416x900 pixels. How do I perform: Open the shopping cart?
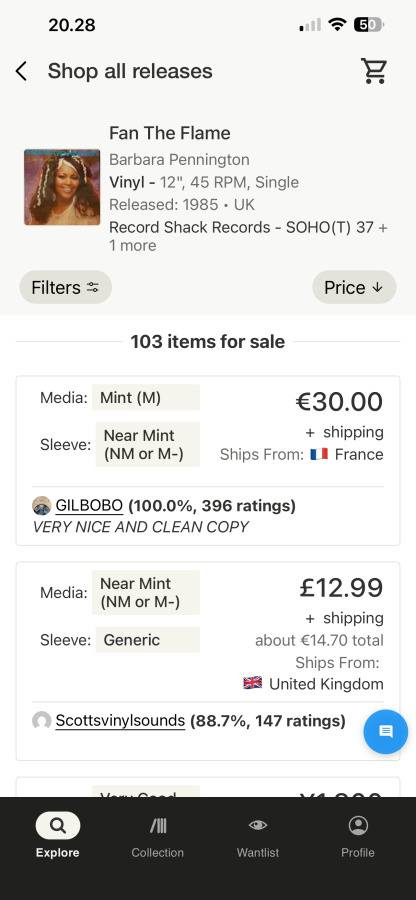pyautogui.click(x=374, y=71)
